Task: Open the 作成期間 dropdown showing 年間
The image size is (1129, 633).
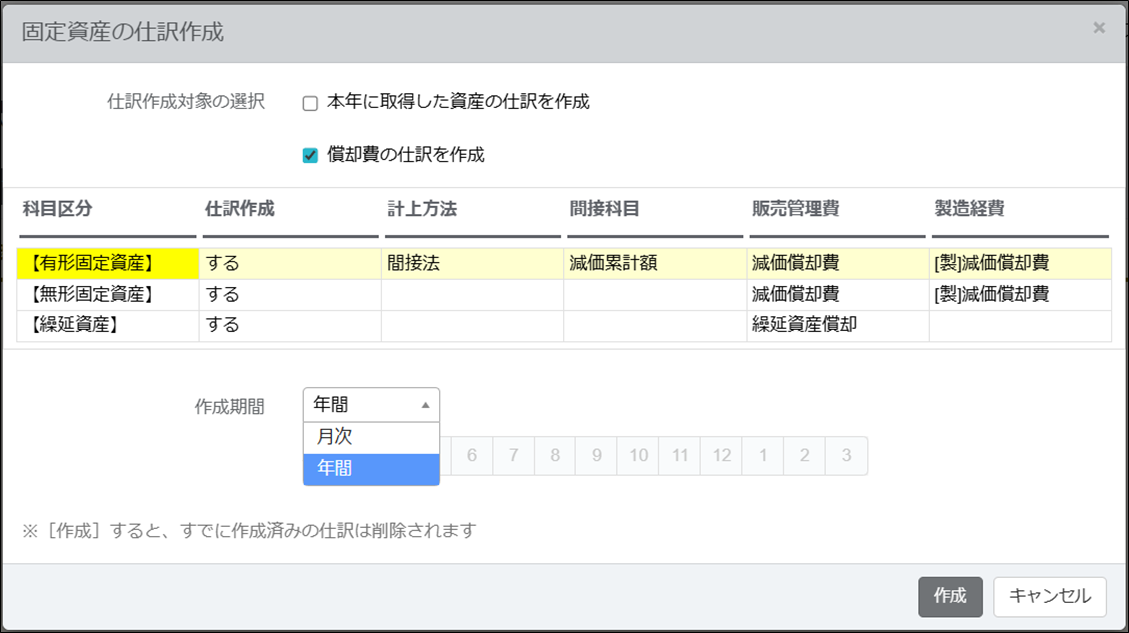Action: 371,405
